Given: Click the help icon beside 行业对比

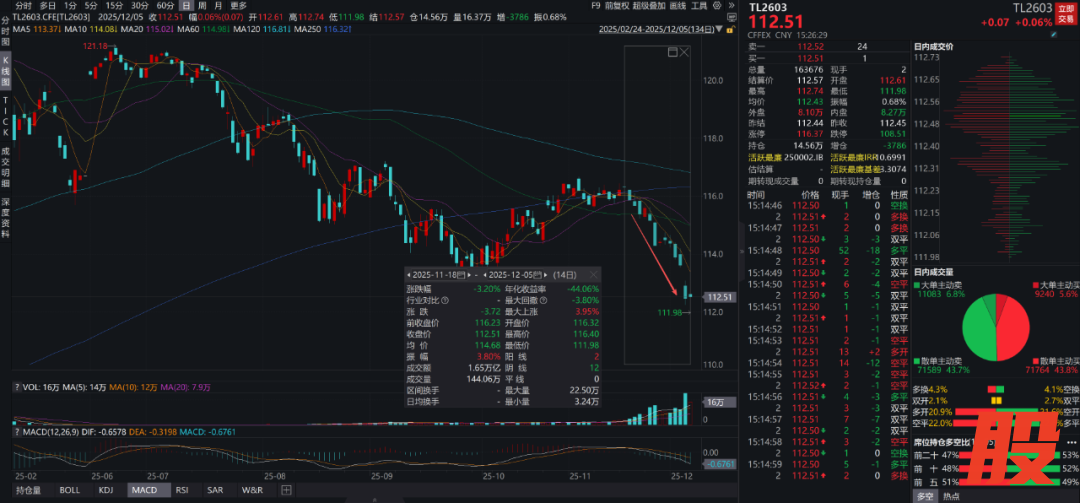Looking at the screenshot, I should [x=446, y=300].
